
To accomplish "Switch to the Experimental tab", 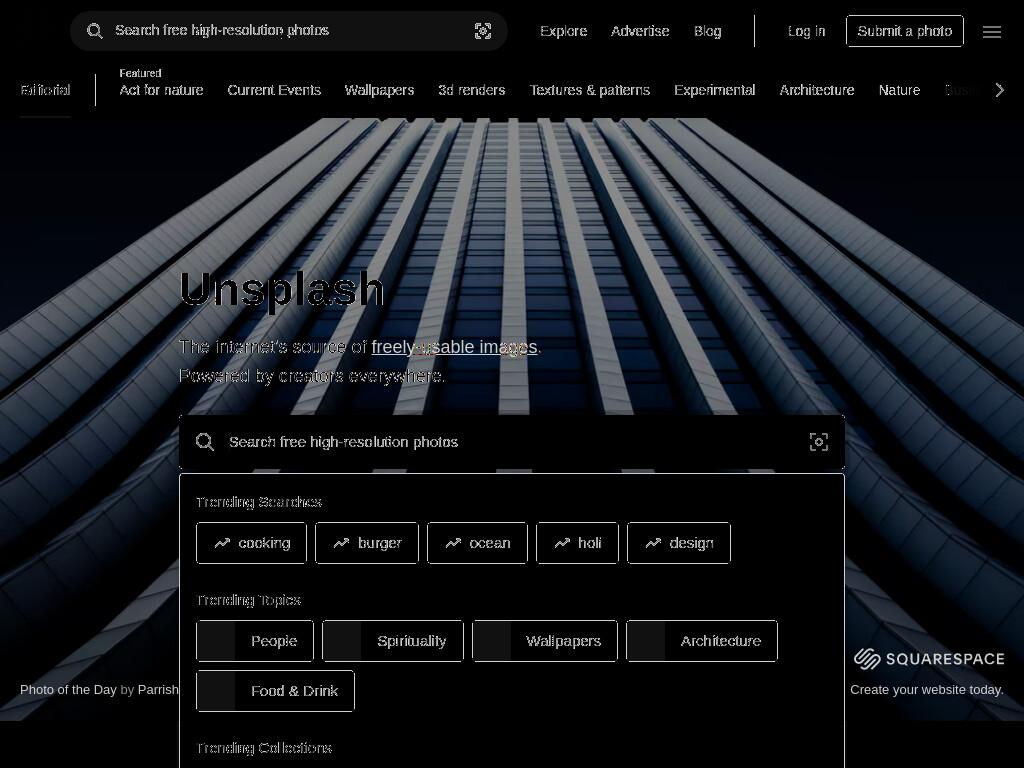I will pyautogui.click(x=714, y=90).
